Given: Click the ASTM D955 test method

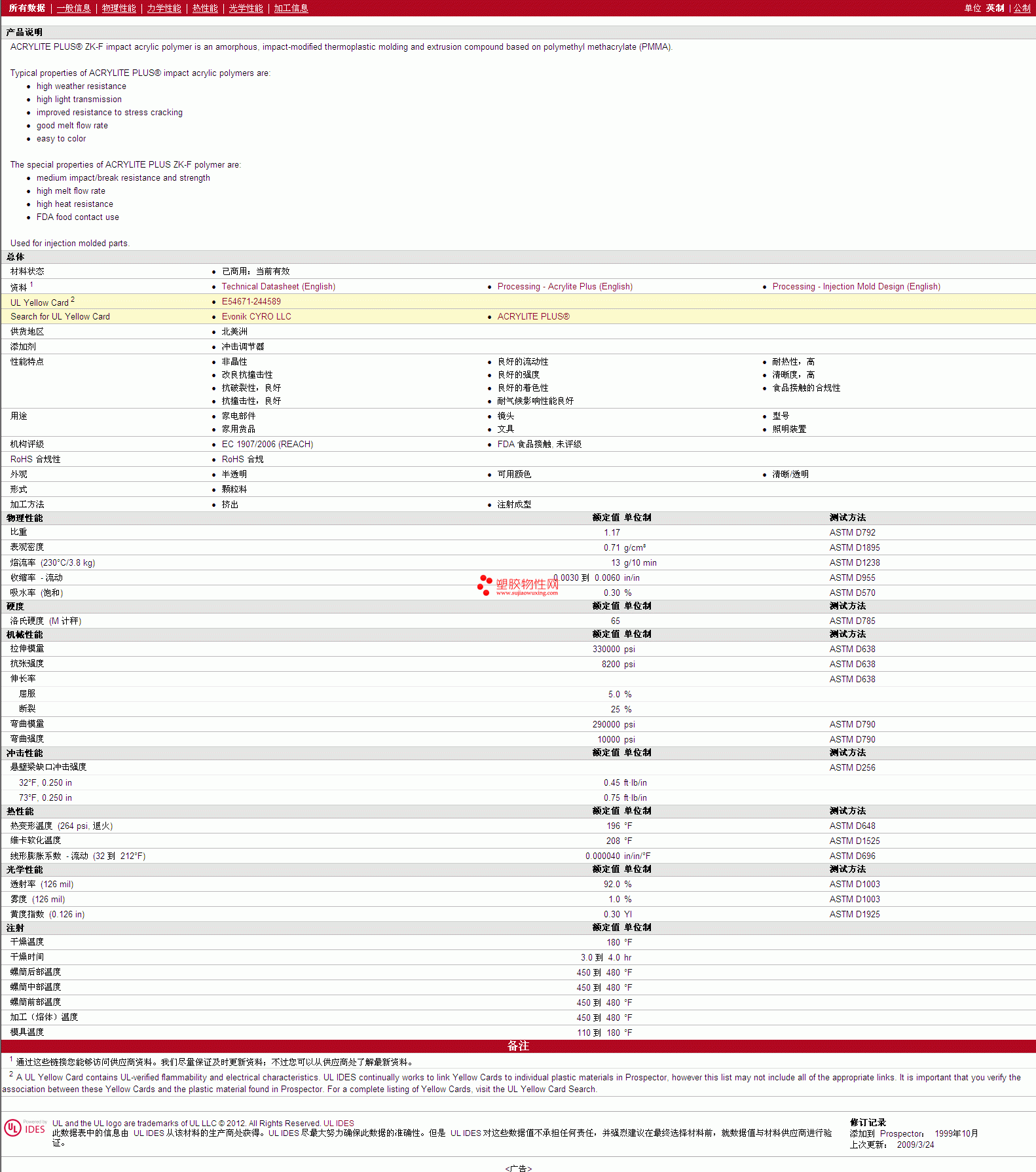Looking at the screenshot, I should (x=852, y=577).
